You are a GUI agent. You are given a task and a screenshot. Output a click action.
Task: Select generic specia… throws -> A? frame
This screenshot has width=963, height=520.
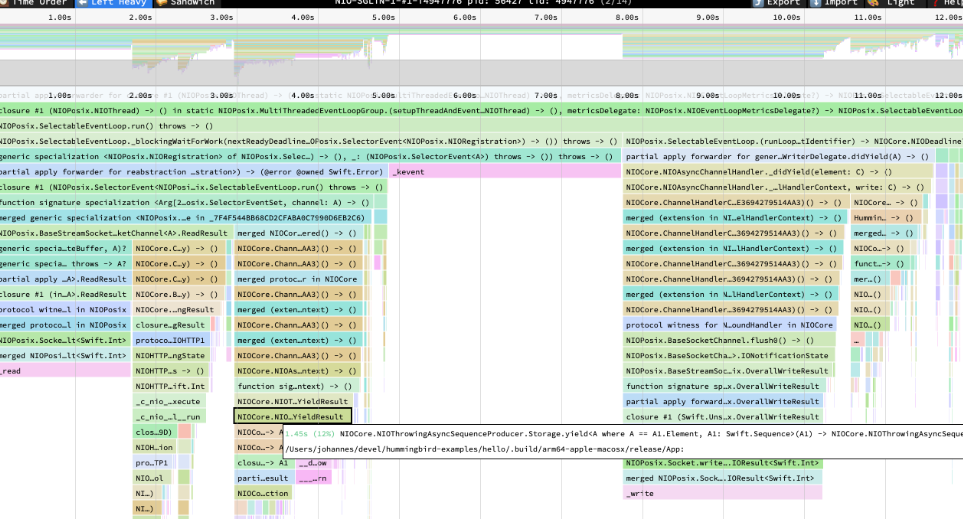tap(65, 264)
